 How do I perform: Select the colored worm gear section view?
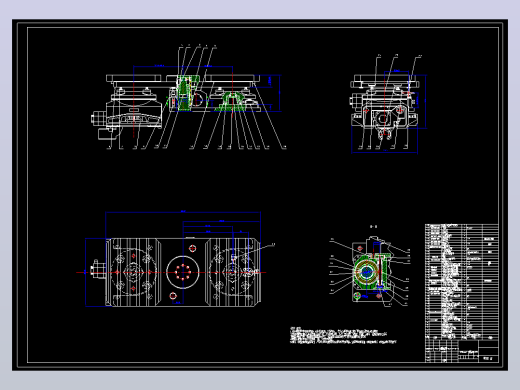tap(370, 271)
